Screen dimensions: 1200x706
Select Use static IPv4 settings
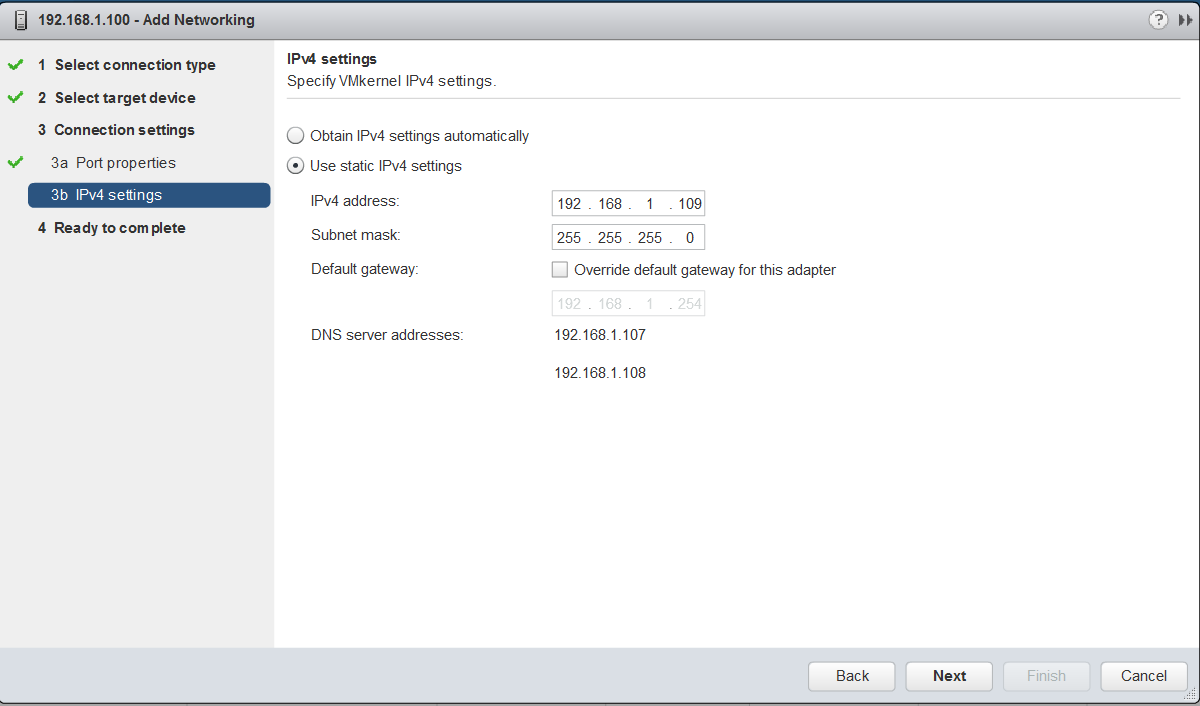tap(295, 166)
